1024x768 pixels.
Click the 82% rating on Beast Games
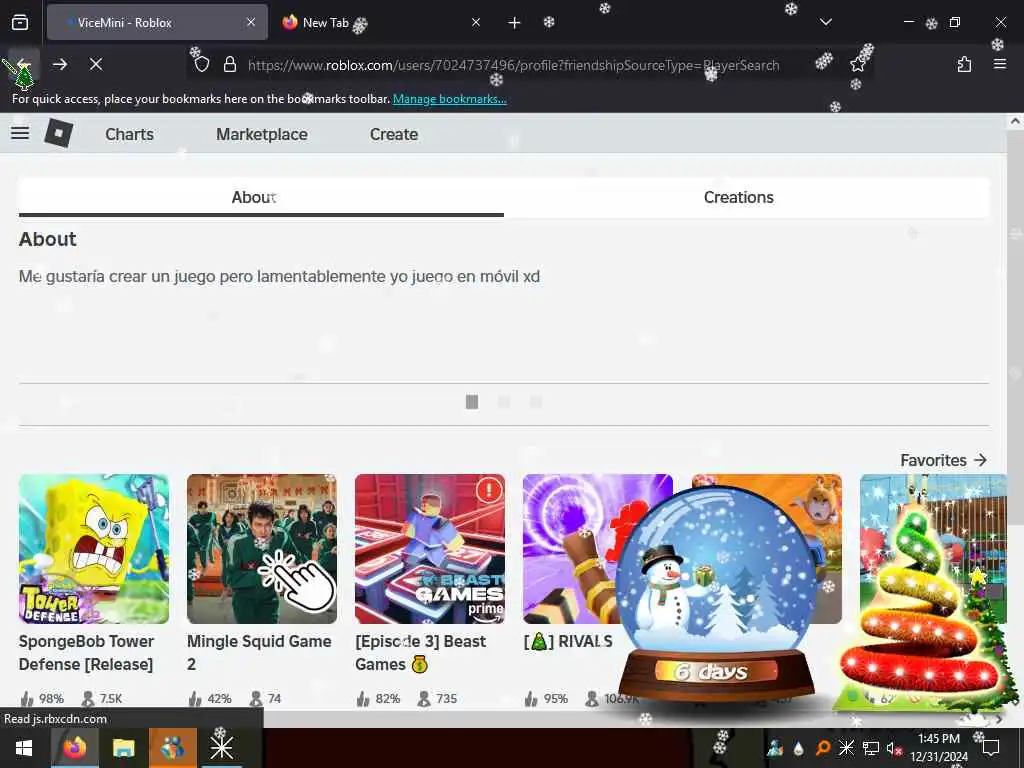pyautogui.click(x=379, y=699)
